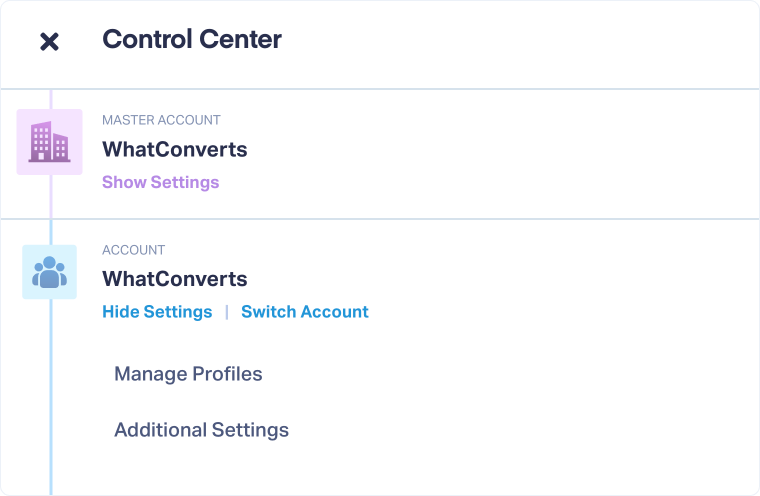760x496 pixels.
Task: Click the MASTER ACCOUNT label
Action: point(161,120)
